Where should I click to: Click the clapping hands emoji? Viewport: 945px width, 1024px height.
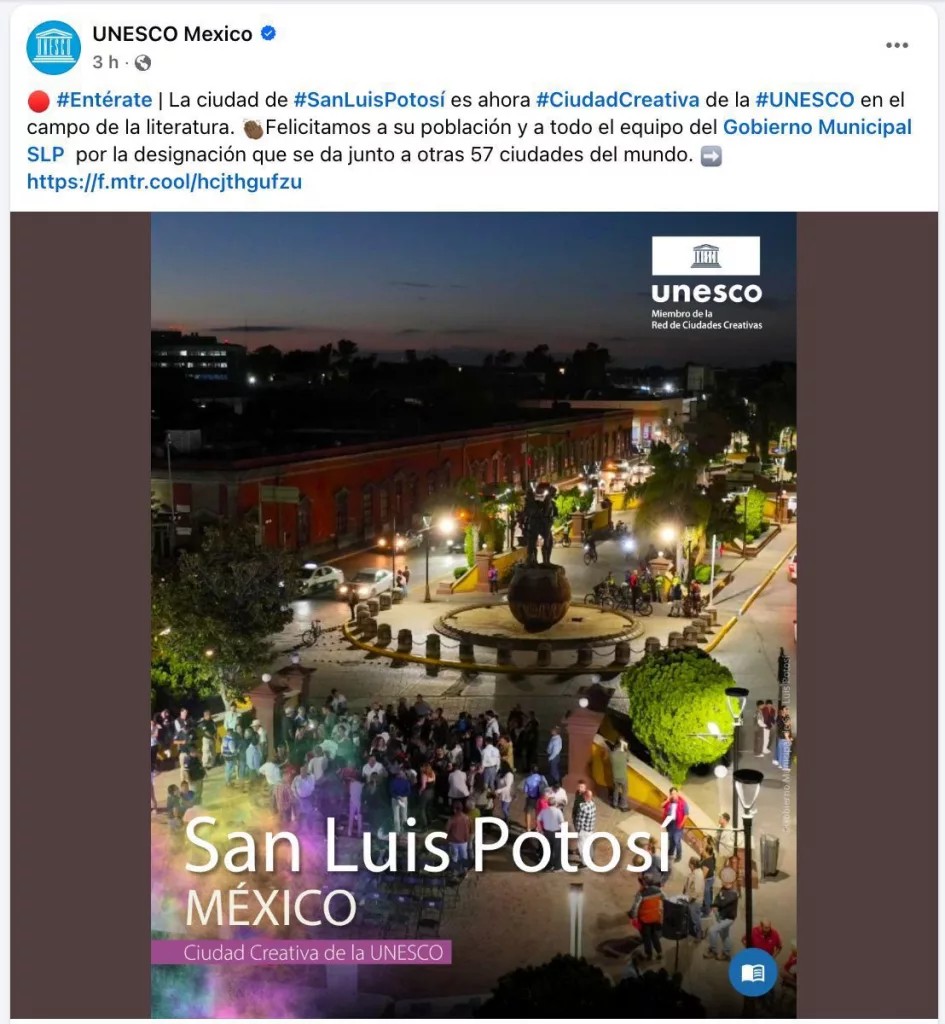[253, 128]
